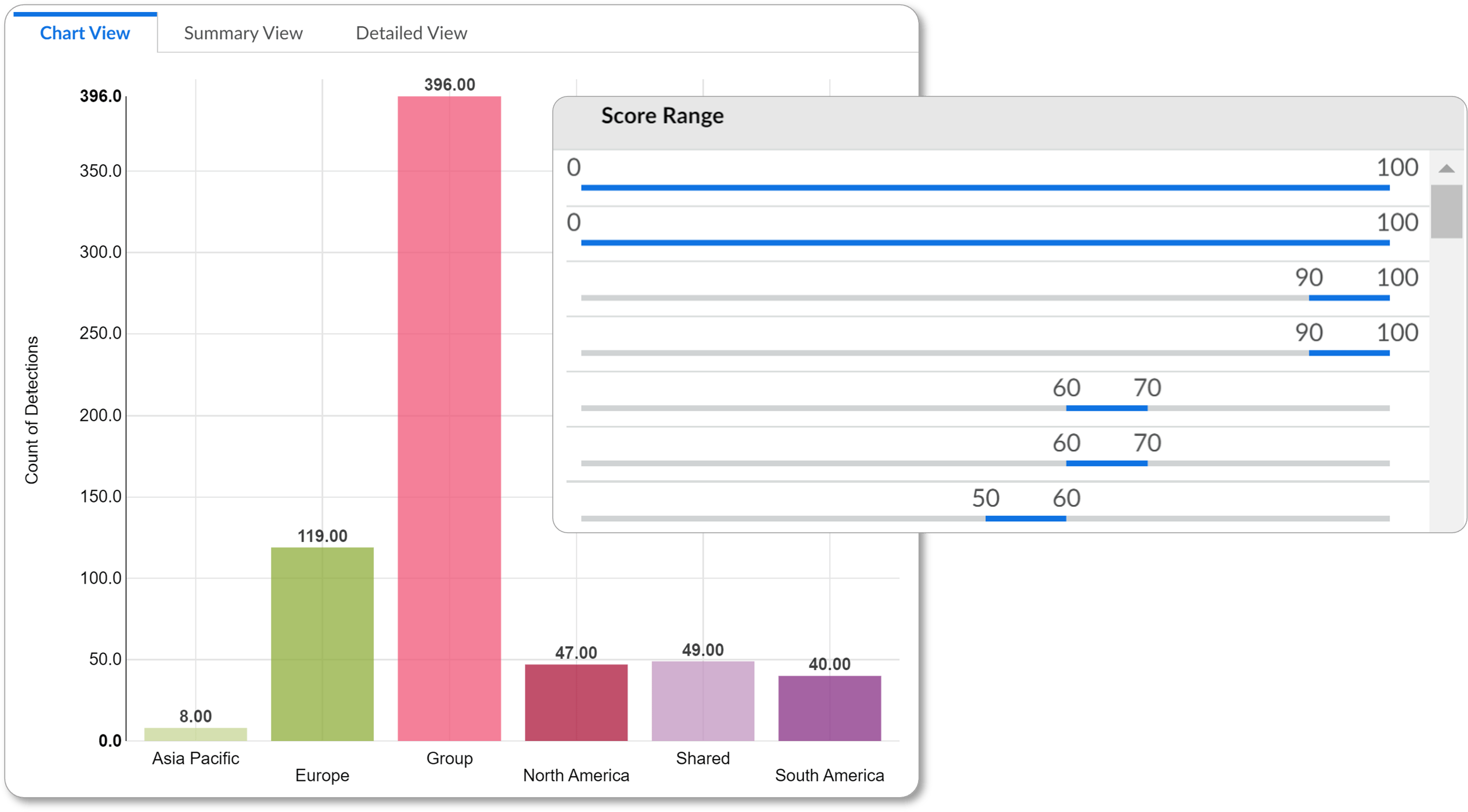The height and width of the screenshot is (812, 1468).
Task: Click the 40.00 value label
Action: coord(830,664)
